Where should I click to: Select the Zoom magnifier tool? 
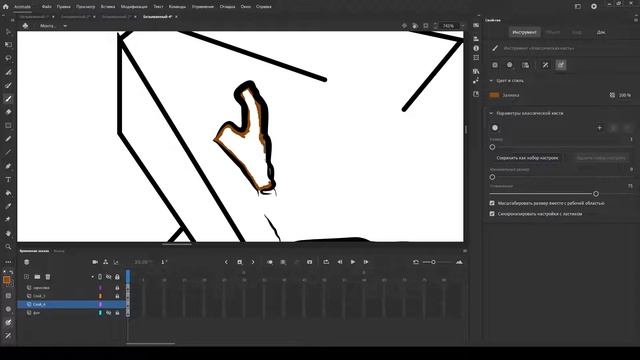click(8, 247)
